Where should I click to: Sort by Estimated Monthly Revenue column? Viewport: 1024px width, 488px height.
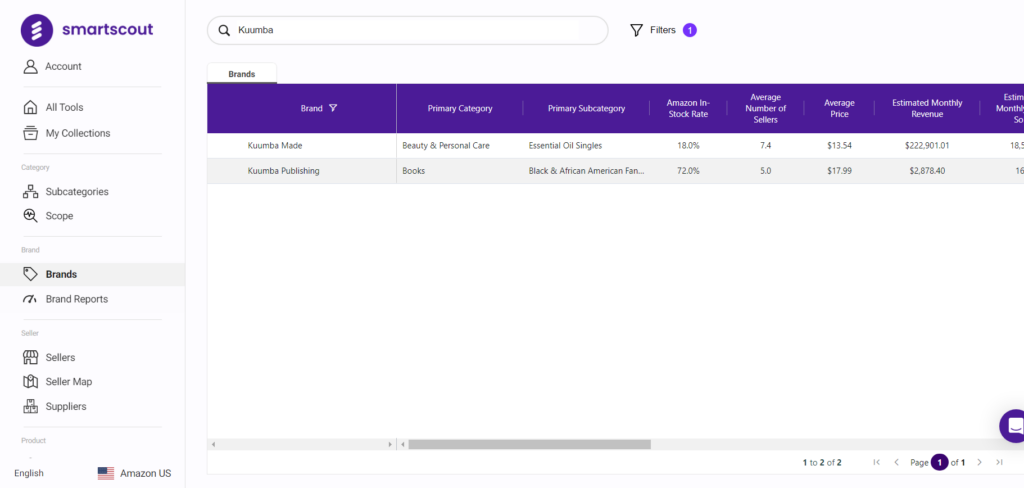(927, 108)
